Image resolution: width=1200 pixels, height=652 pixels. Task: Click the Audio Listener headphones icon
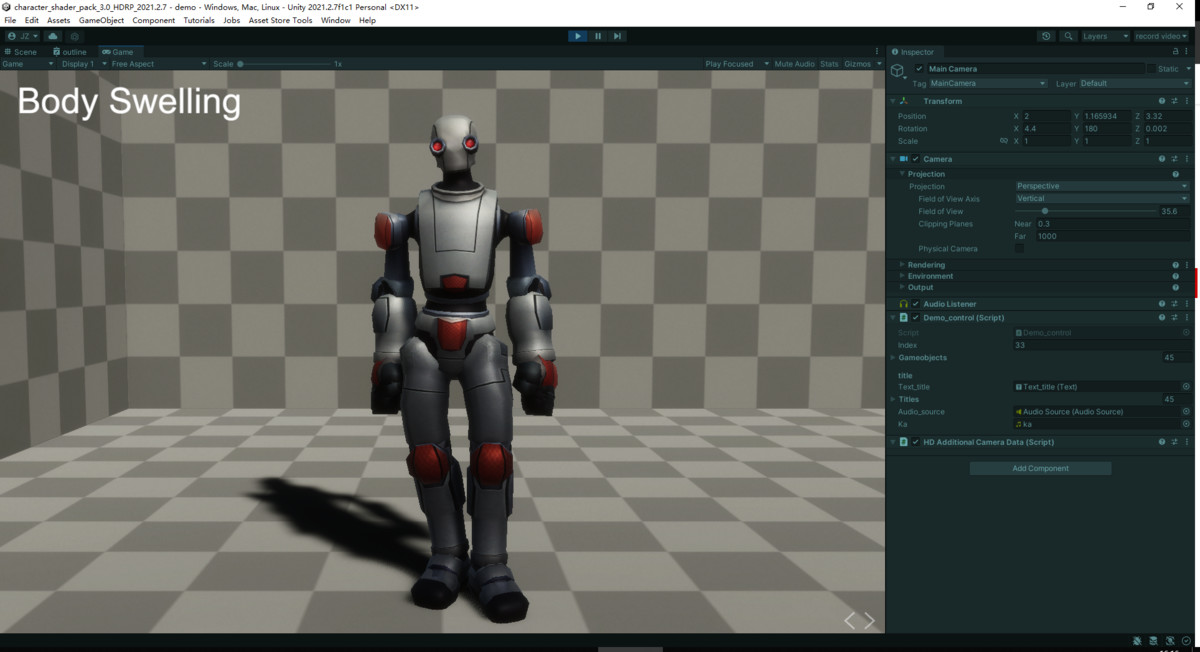[903, 303]
